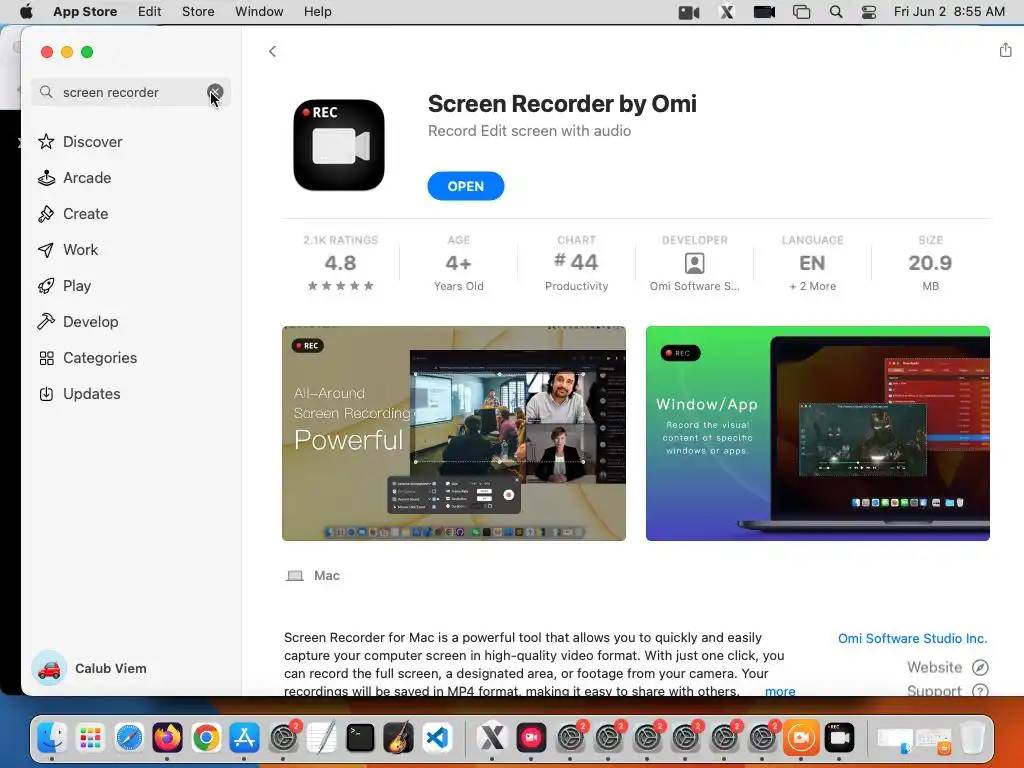Open Finder from the Dock

(52, 738)
